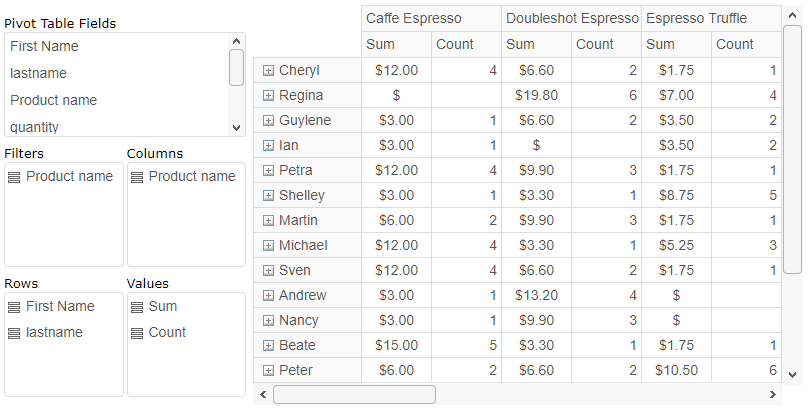Image resolution: width=810 pixels, height=419 pixels.
Task: Expand the Michael row group
Action: (268, 245)
